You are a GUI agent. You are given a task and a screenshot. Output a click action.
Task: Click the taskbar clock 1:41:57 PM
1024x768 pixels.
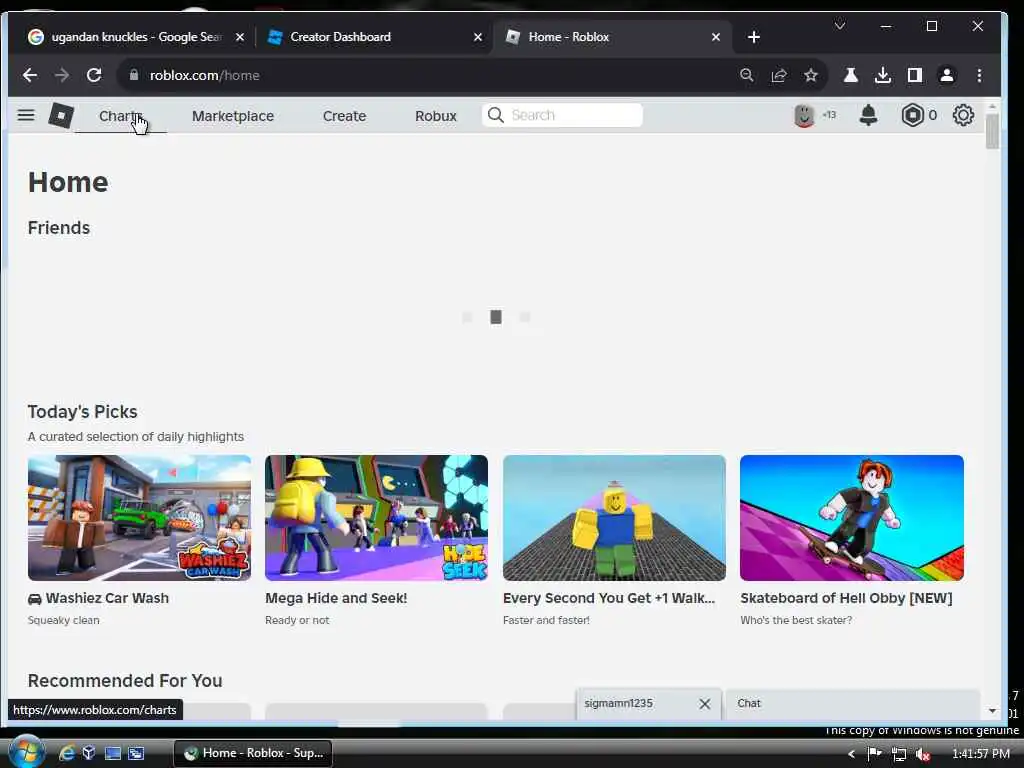point(981,754)
